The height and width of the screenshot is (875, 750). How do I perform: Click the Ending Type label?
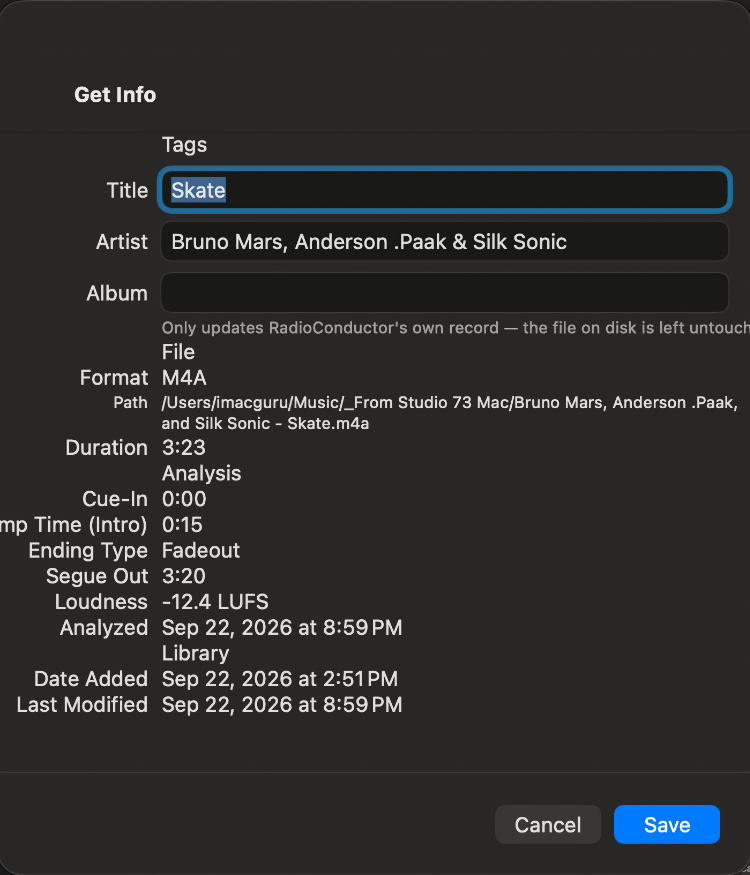tap(88, 551)
